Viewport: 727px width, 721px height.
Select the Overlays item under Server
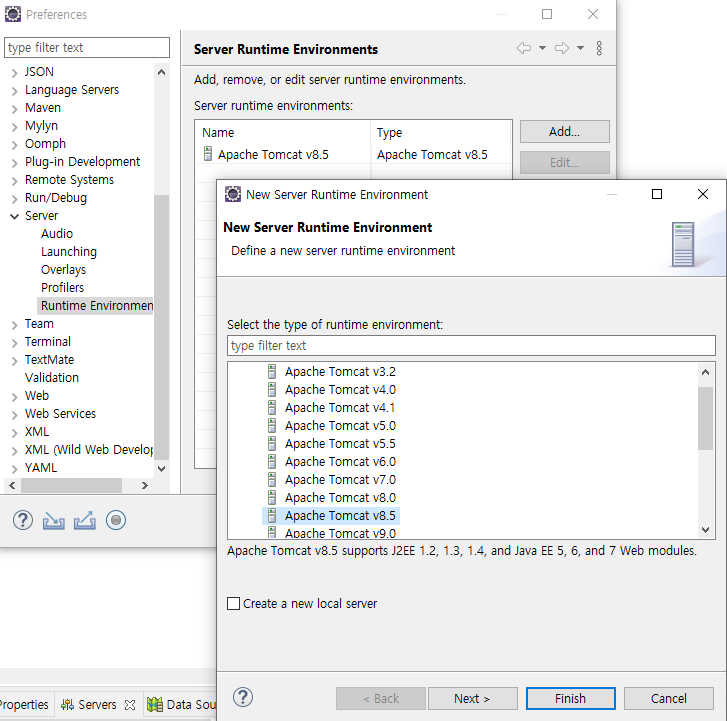click(x=64, y=270)
